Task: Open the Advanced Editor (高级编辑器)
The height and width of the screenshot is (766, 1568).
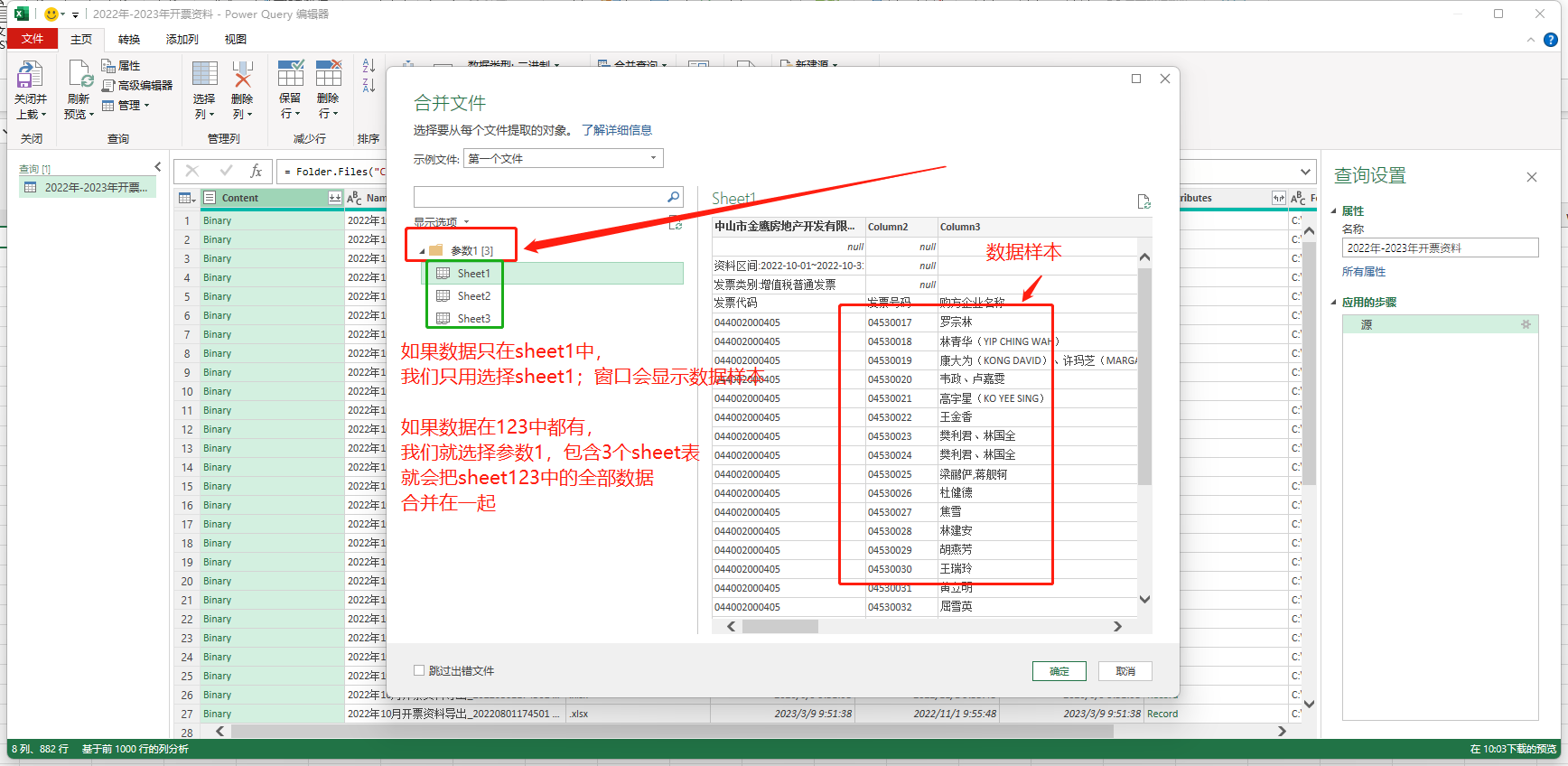Action: 137,85
